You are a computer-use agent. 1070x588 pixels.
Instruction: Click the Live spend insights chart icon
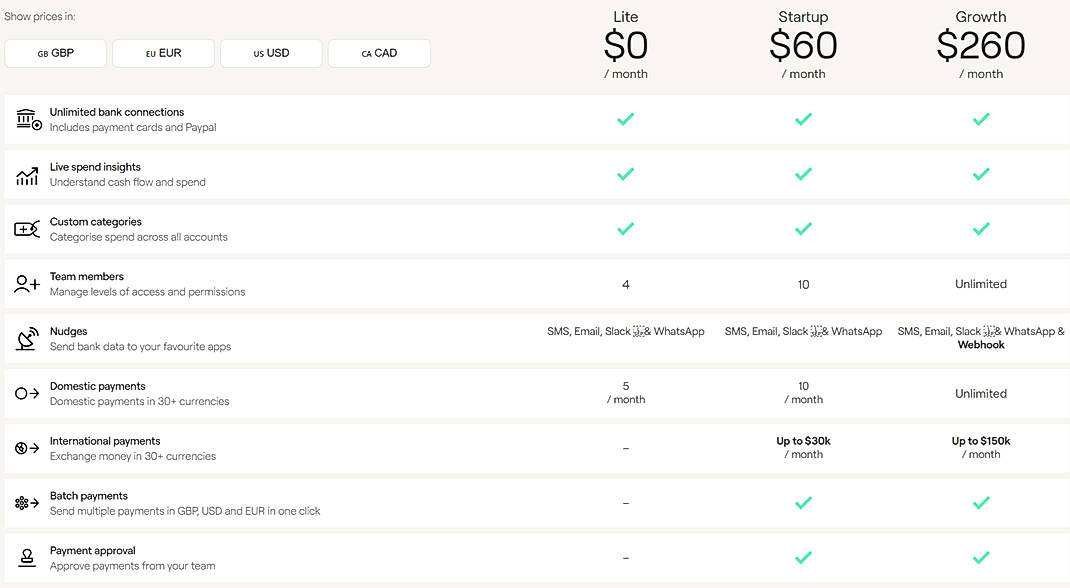pos(27,175)
